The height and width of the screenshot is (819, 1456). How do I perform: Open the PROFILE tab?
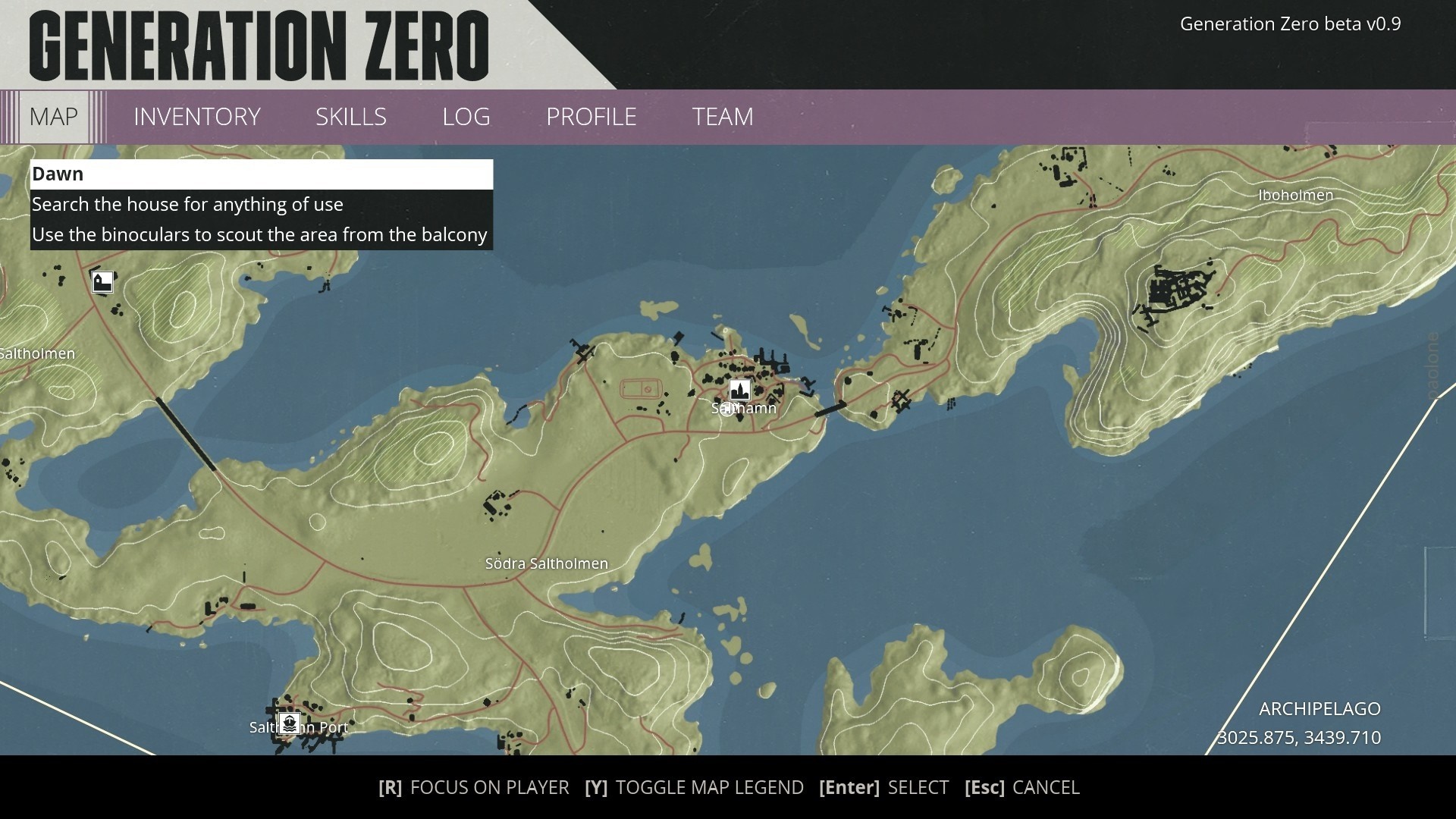591,117
